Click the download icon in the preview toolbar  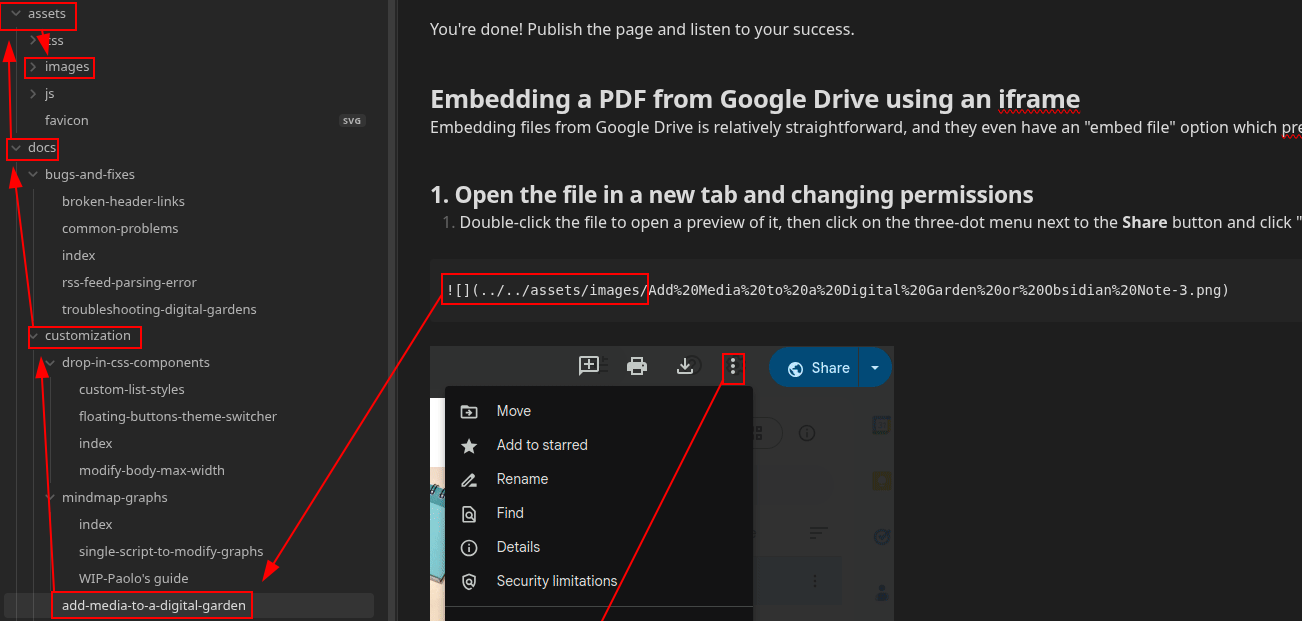point(685,367)
